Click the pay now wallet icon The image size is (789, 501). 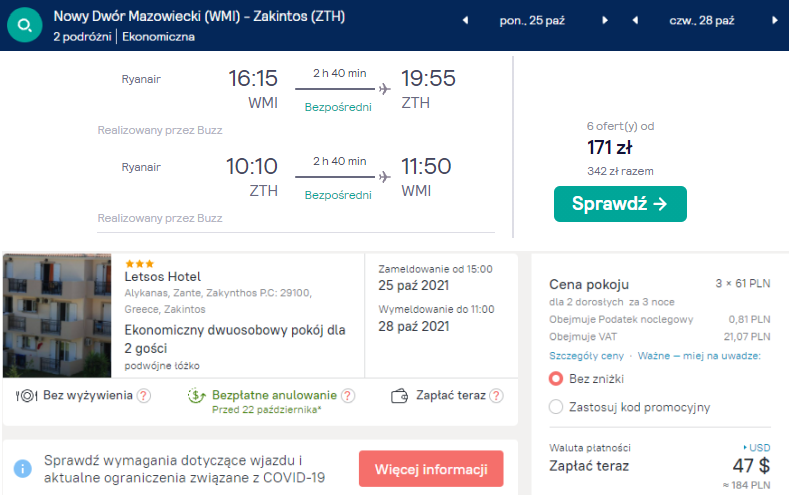400,396
